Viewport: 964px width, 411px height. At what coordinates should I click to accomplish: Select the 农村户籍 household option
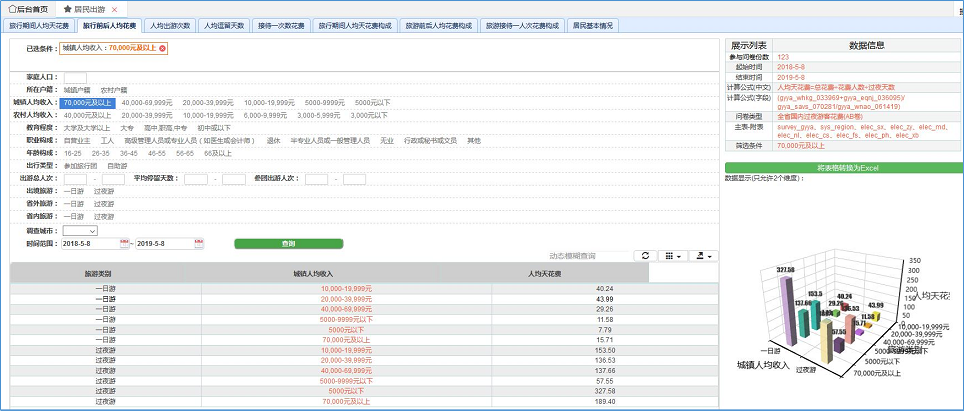(x=114, y=89)
